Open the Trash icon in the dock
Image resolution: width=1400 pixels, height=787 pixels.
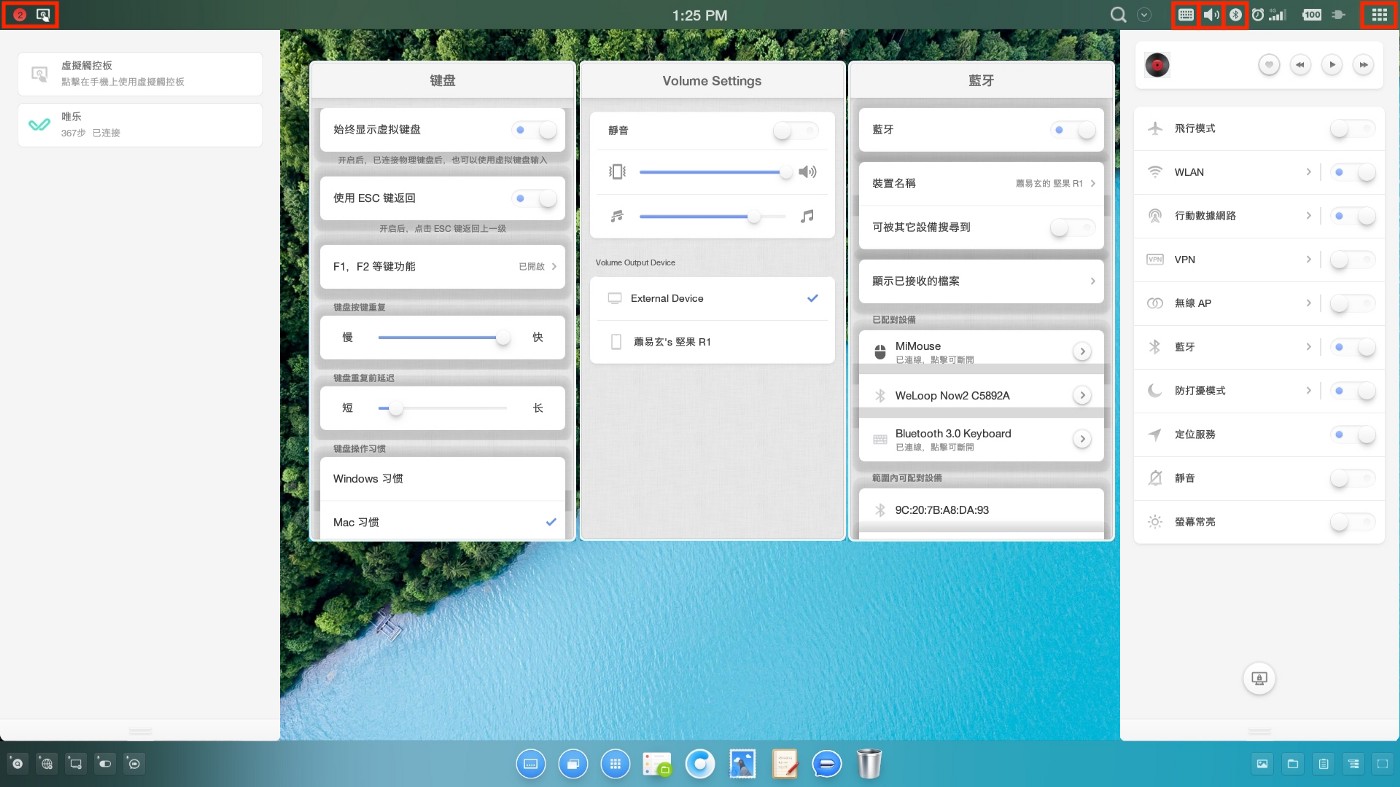870,764
